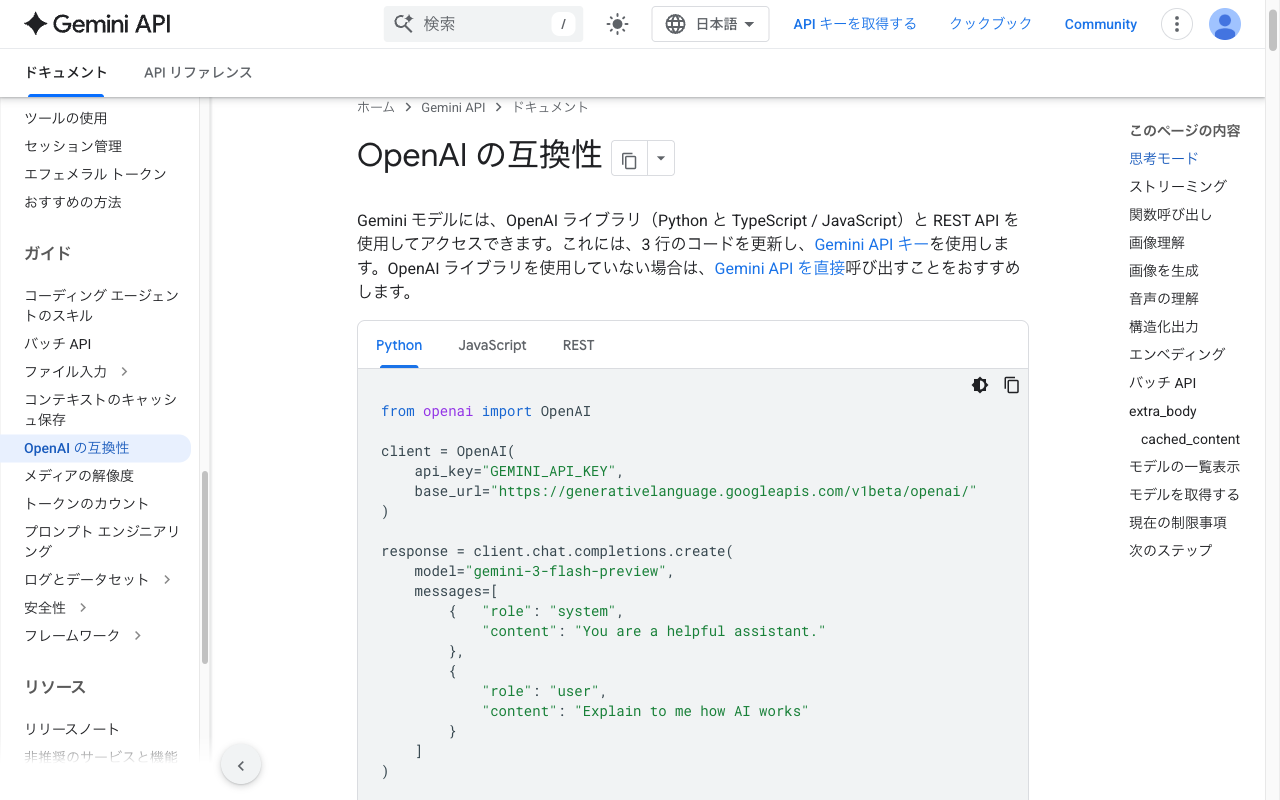Copy the Python code snippet
This screenshot has width=1280, height=800.
[1011, 385]
